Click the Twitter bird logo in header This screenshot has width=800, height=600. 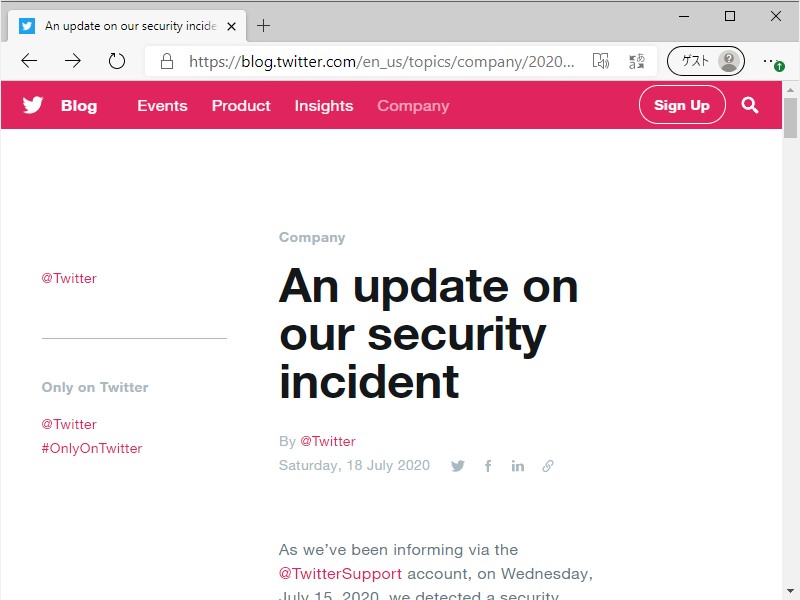33,105
